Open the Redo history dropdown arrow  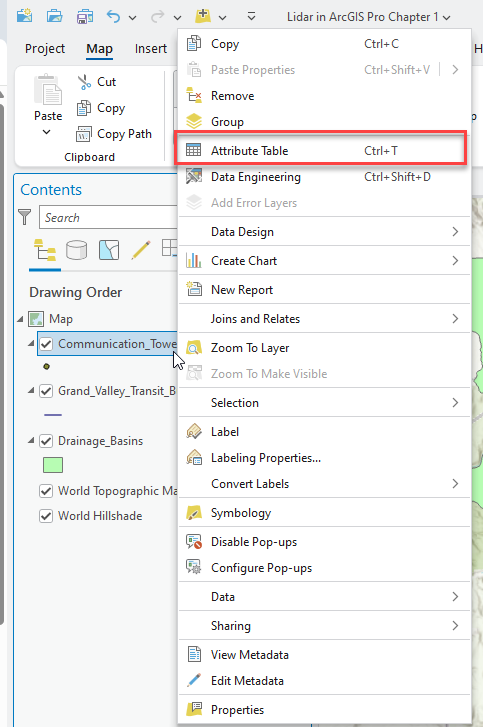click(x=178, y=18)
